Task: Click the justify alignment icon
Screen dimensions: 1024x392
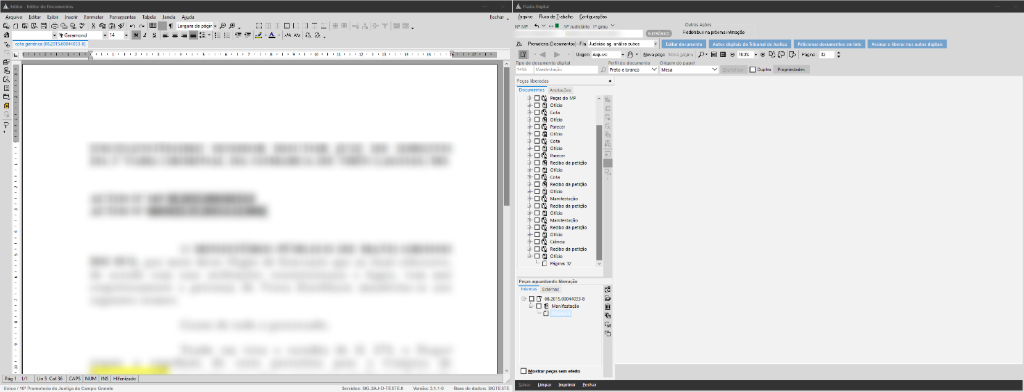Action: pyautogui.click(x=193, y=35)
